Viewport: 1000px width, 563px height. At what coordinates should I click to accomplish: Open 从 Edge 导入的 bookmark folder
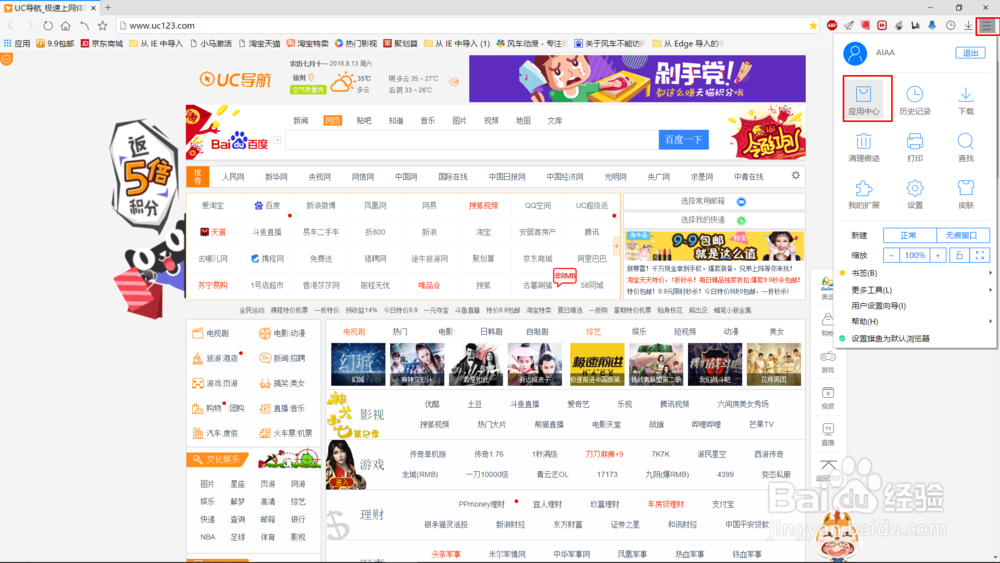click(688, 43)
